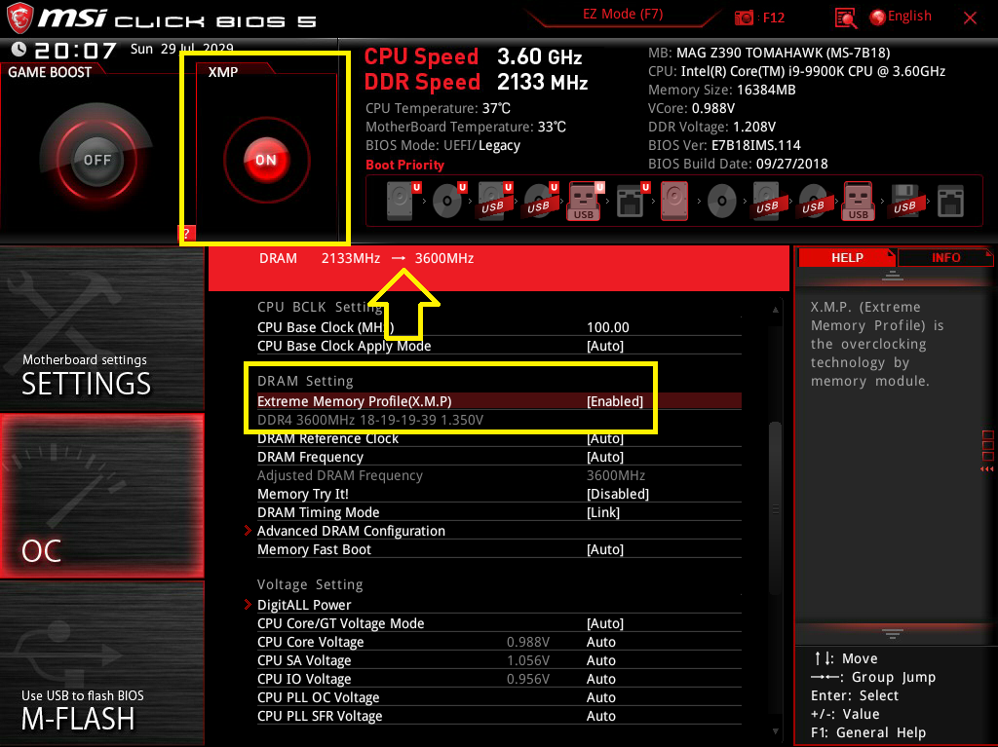Open CPU Core/GT Voltage Mode Auto option
This screenshot has width=998, height=747.
[x=605, y=623]
